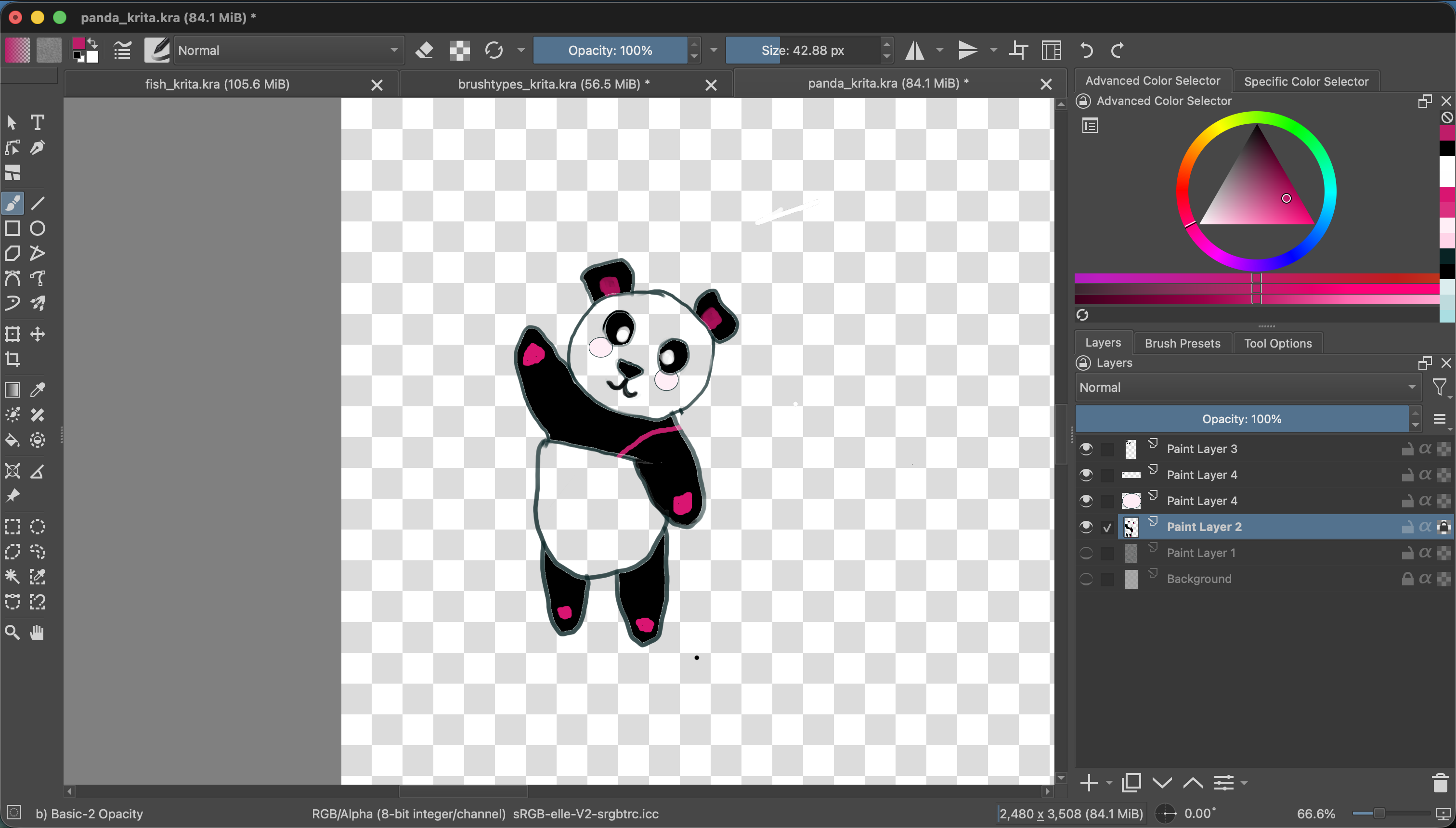Select the Zoom tool
Image resolution: width=1456 pixels, height=828 pixels.
[x=13, y=632]
